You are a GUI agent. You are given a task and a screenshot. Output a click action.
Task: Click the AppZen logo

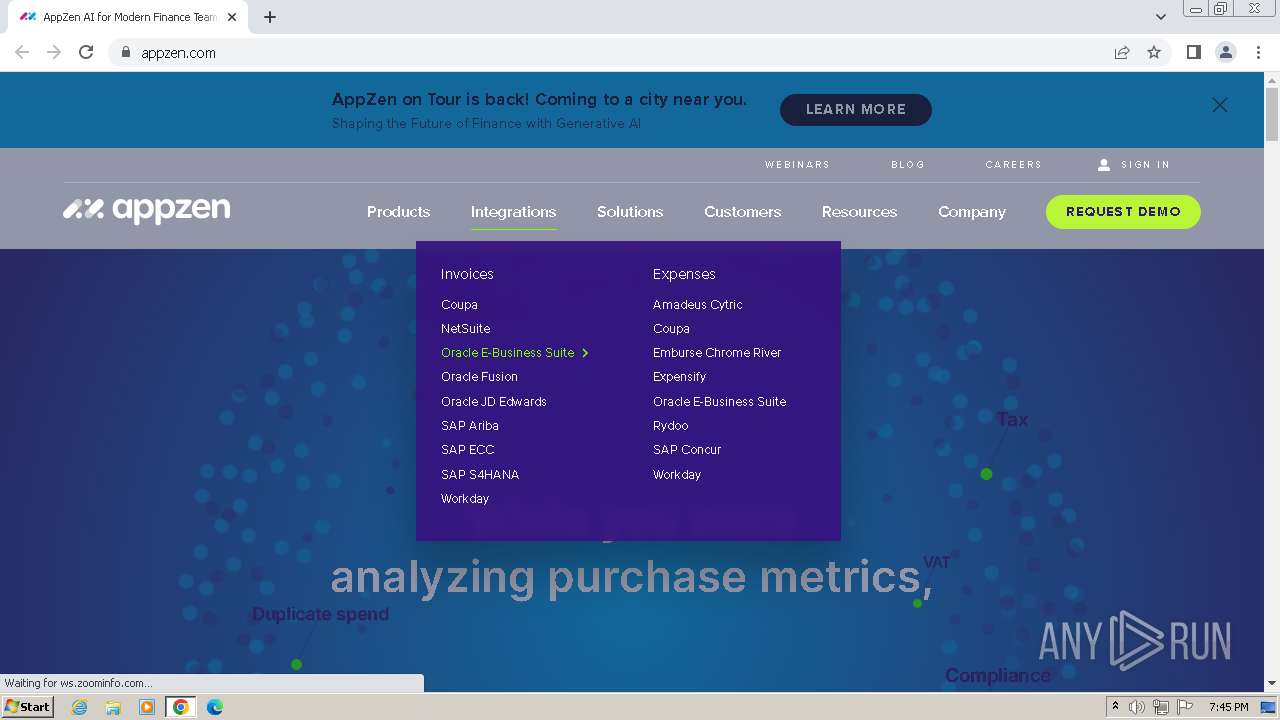[146, 210]
